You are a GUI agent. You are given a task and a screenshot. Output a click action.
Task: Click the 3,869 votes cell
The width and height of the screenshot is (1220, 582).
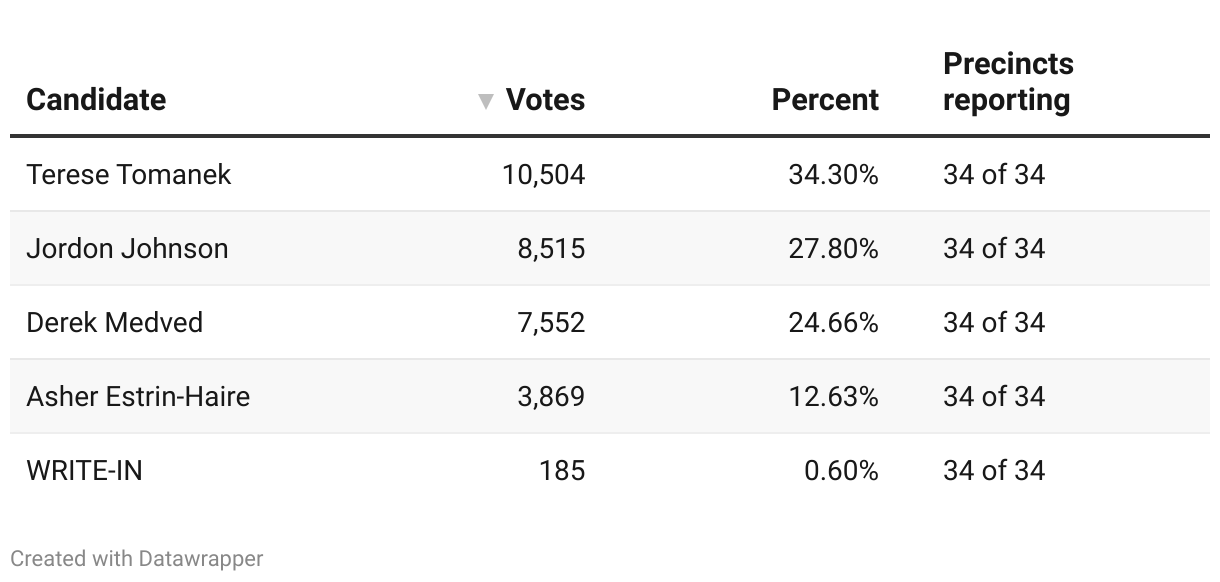551,396
